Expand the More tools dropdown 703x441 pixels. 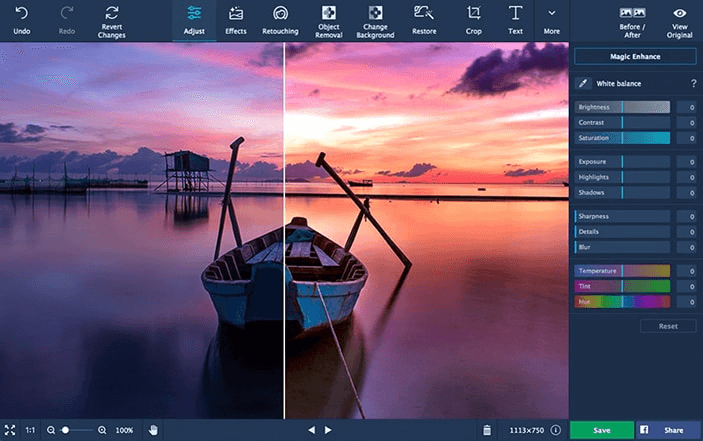pos(551,20)
